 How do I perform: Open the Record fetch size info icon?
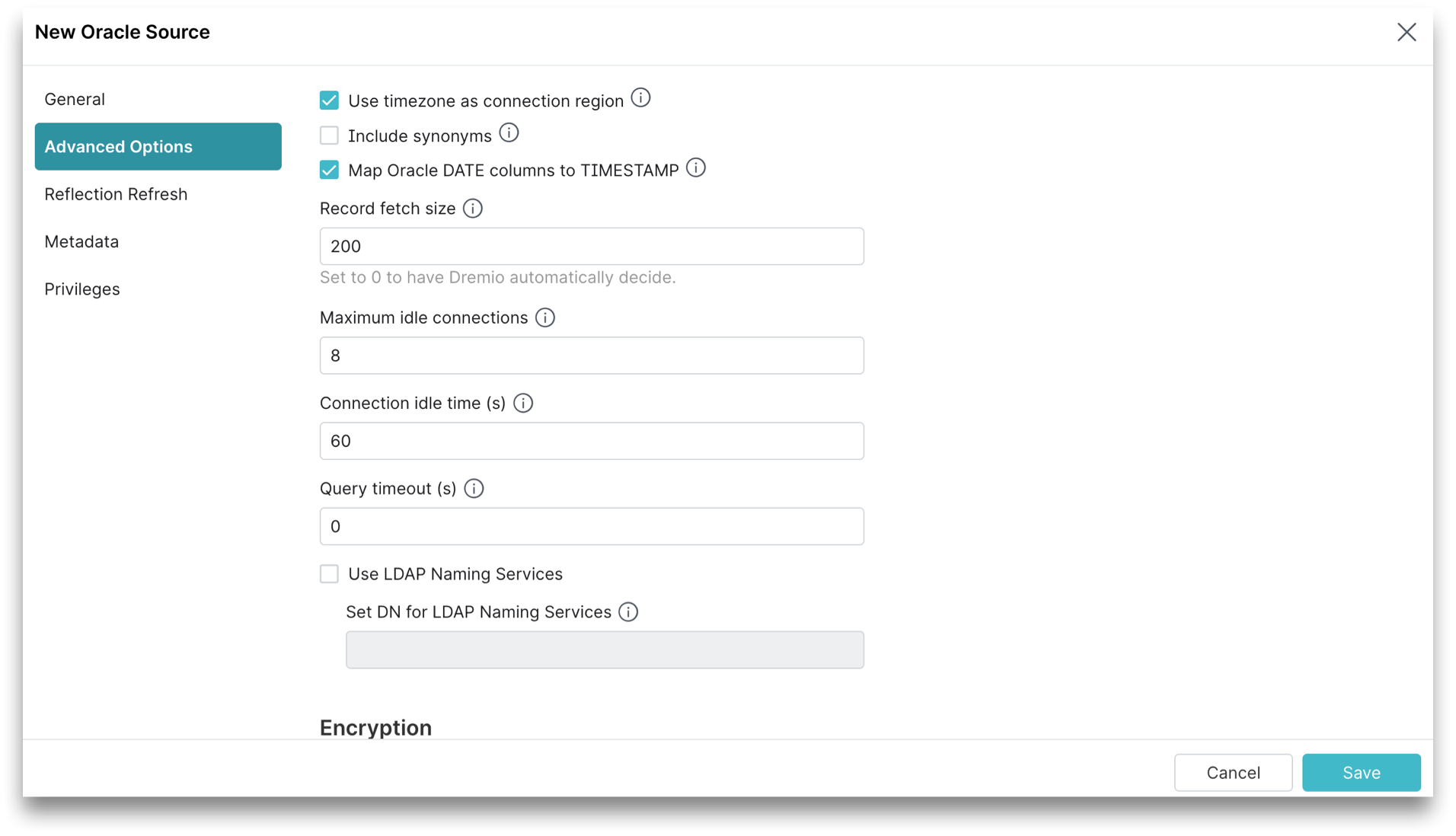473,208
